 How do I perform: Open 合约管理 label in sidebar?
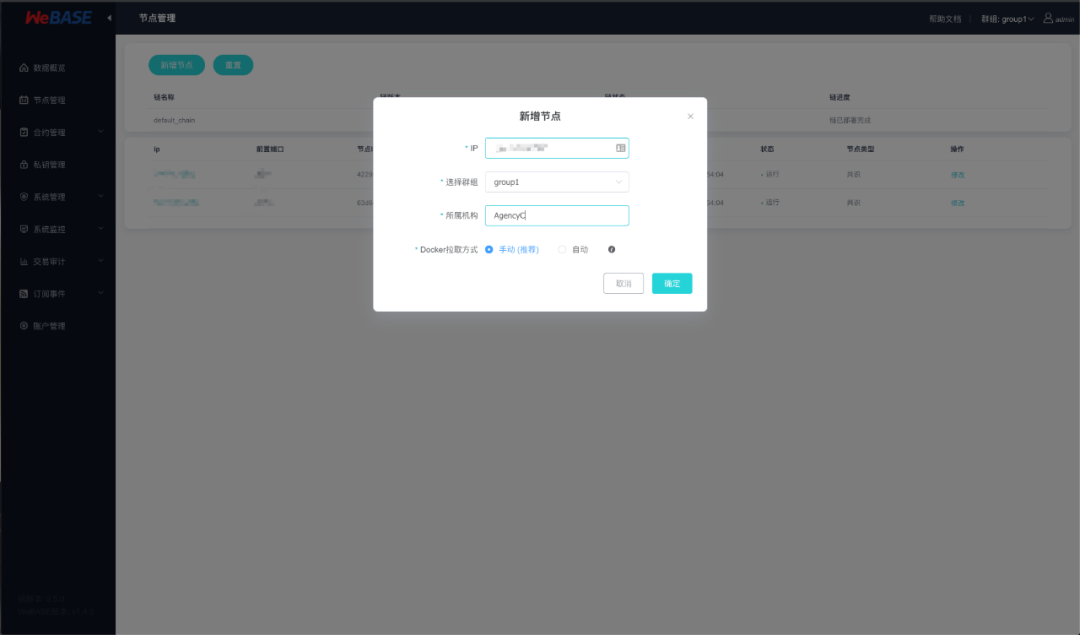[49, 132]
